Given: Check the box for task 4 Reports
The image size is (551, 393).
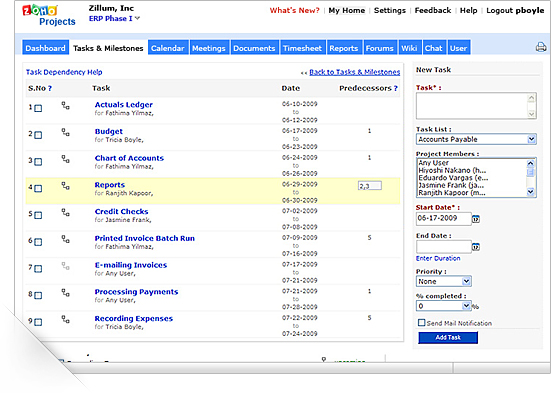Looking at the screenshot, I should click(38, 188).
